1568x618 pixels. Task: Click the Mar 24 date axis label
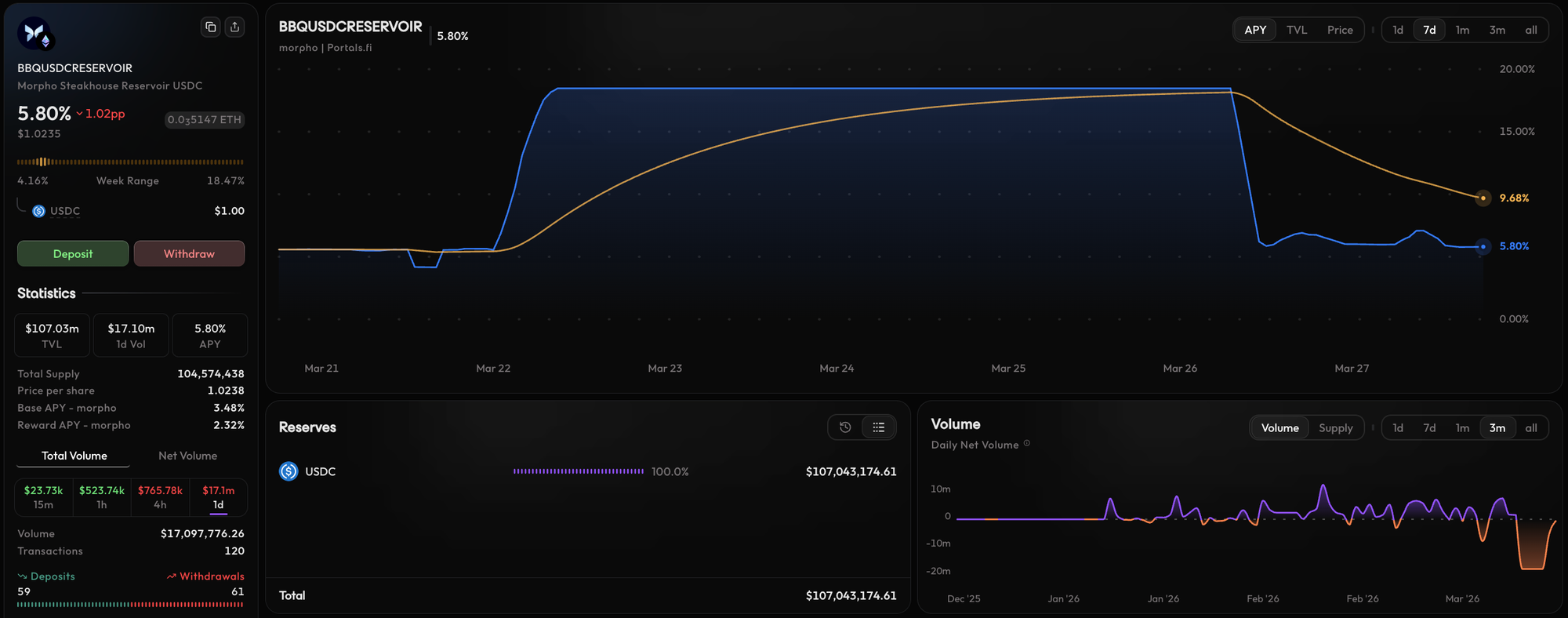837,368
